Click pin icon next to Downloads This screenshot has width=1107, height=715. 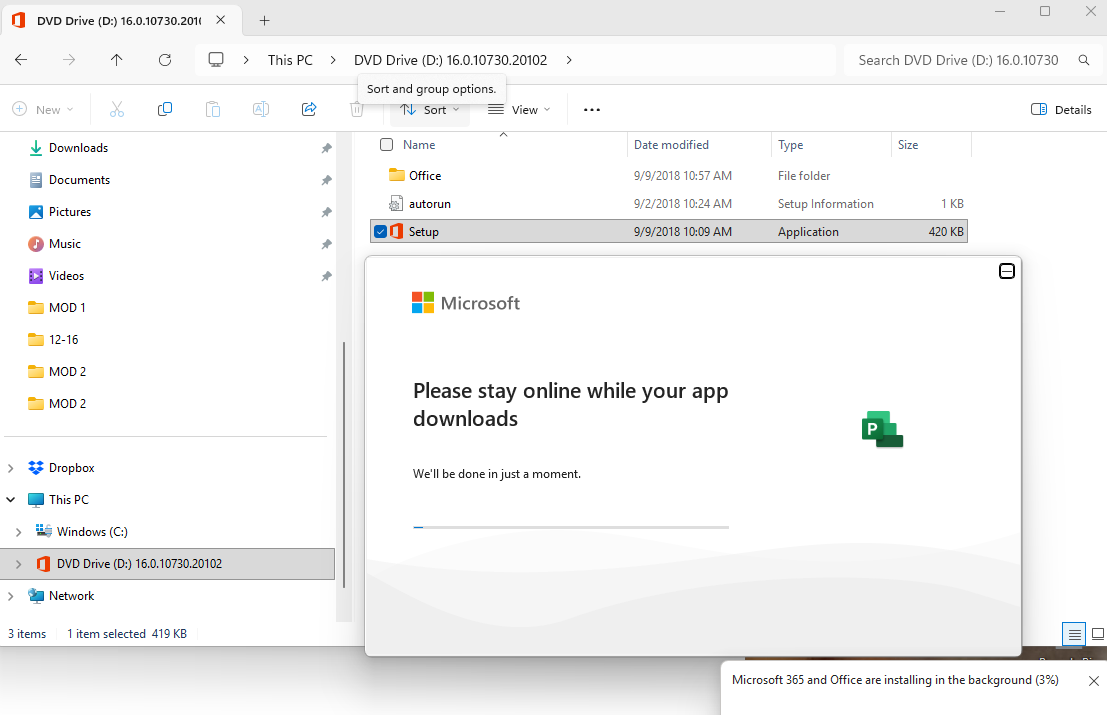click(326, 148)
